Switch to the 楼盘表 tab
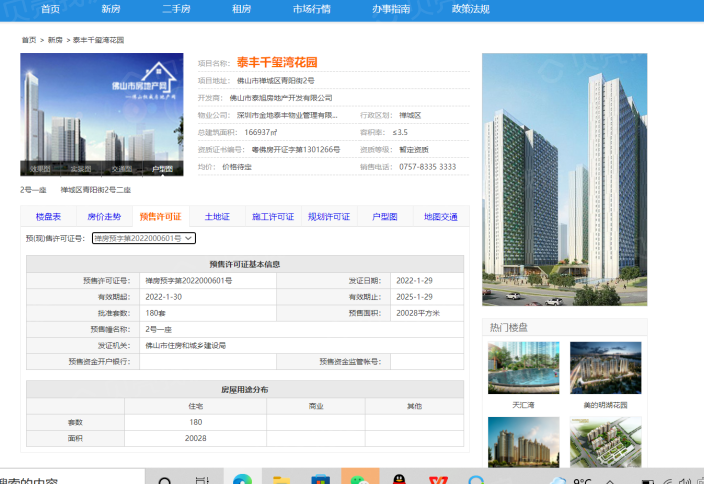 coord(48,216)
